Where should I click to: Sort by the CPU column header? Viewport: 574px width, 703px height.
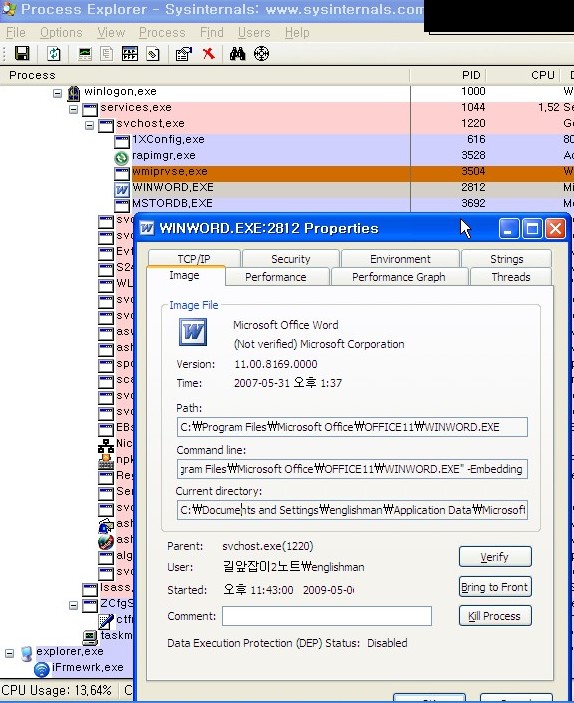click(x=523, y=75)
